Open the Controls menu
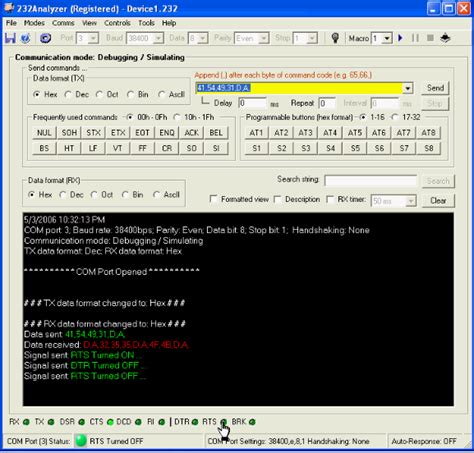This screenshot has width=474, height=453. coord(117,23)
